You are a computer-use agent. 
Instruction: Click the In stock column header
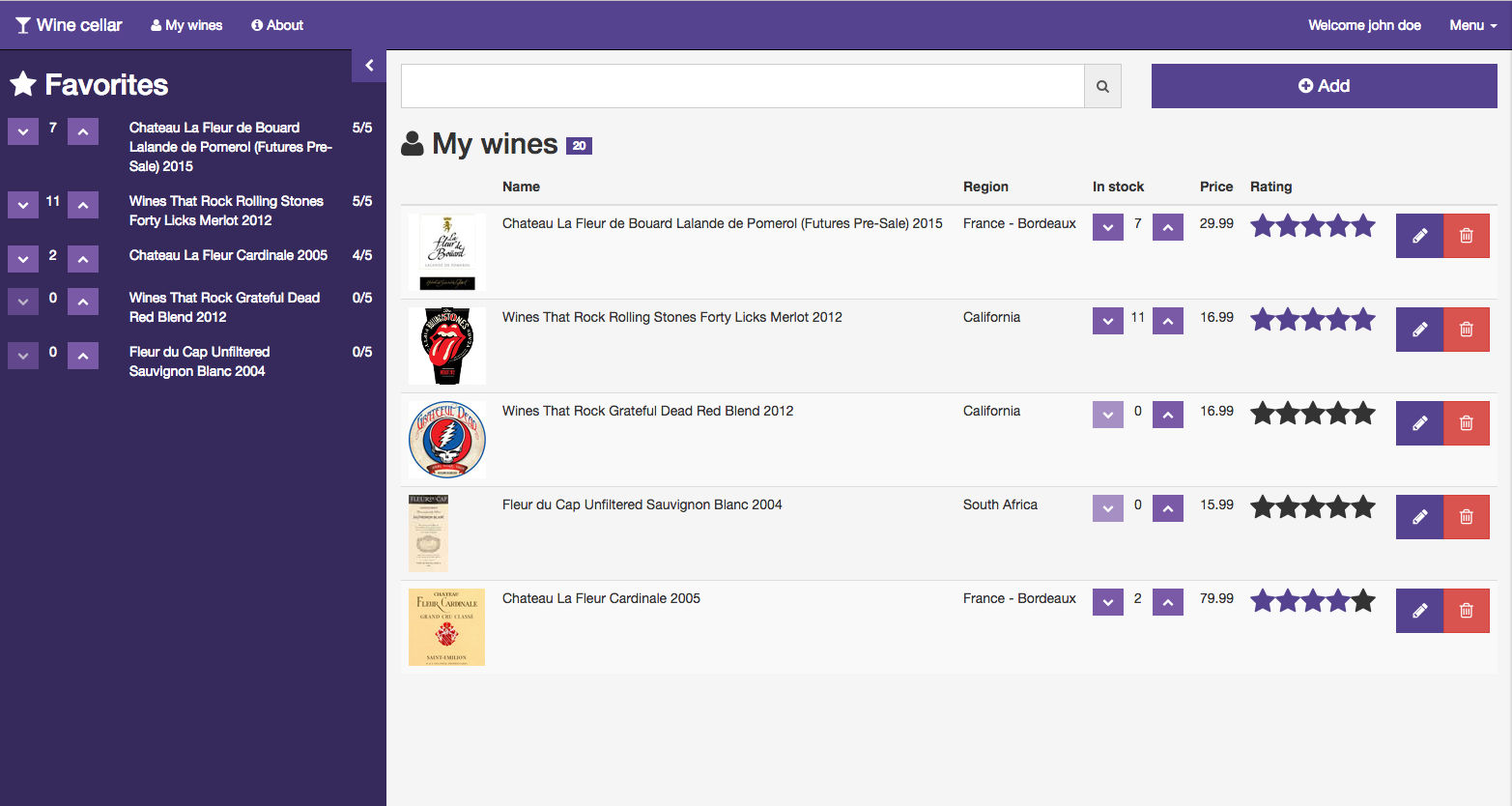tap(1118, 187)
